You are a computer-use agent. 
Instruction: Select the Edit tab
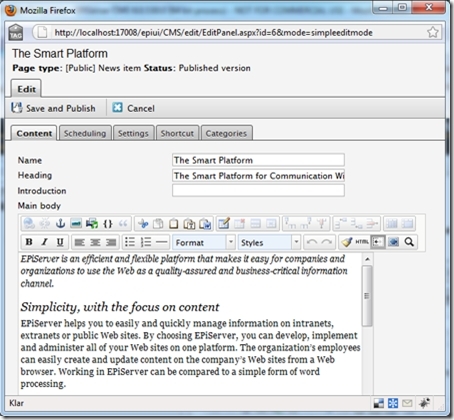pyautogui.click(x=26, y=89)
